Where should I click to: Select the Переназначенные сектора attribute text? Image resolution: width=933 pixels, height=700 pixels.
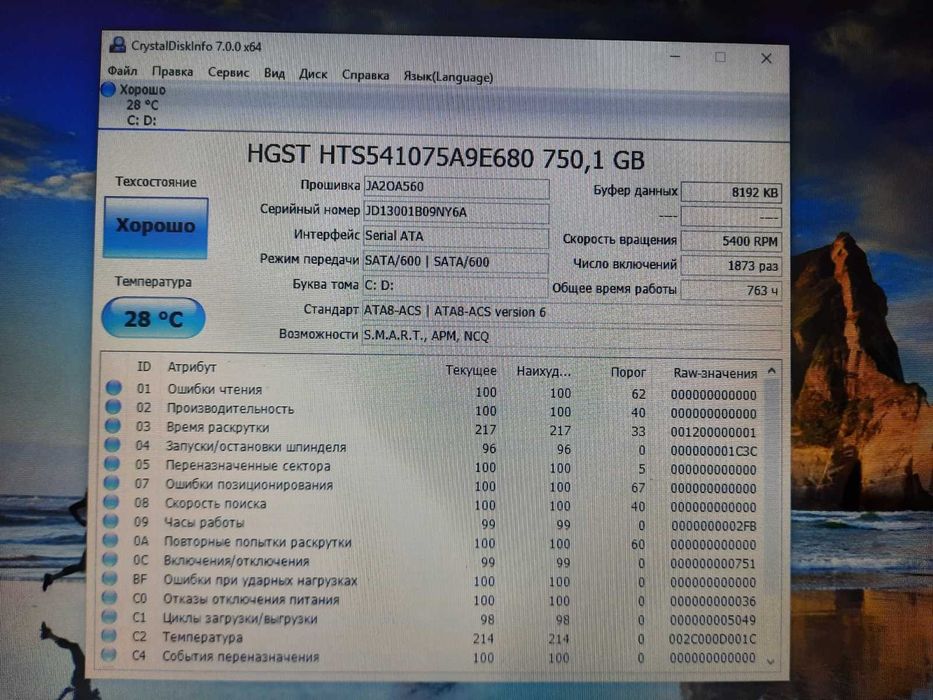click(248, 466)
